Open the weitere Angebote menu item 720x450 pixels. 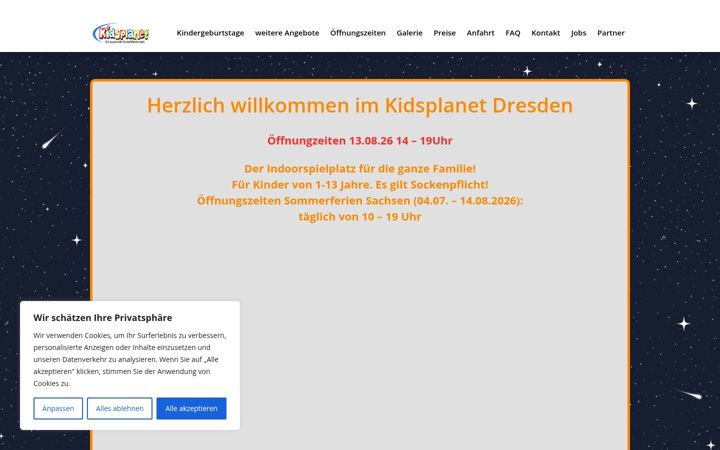click(x=287, y=33)
